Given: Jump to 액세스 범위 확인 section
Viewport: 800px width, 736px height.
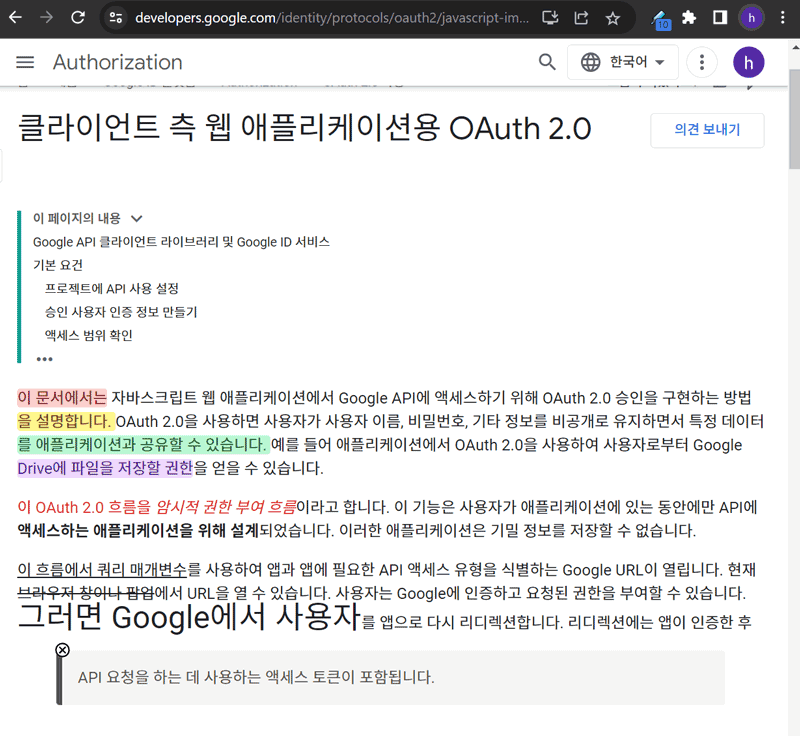Looking at the screenshot, I should (x=89, y=336).
